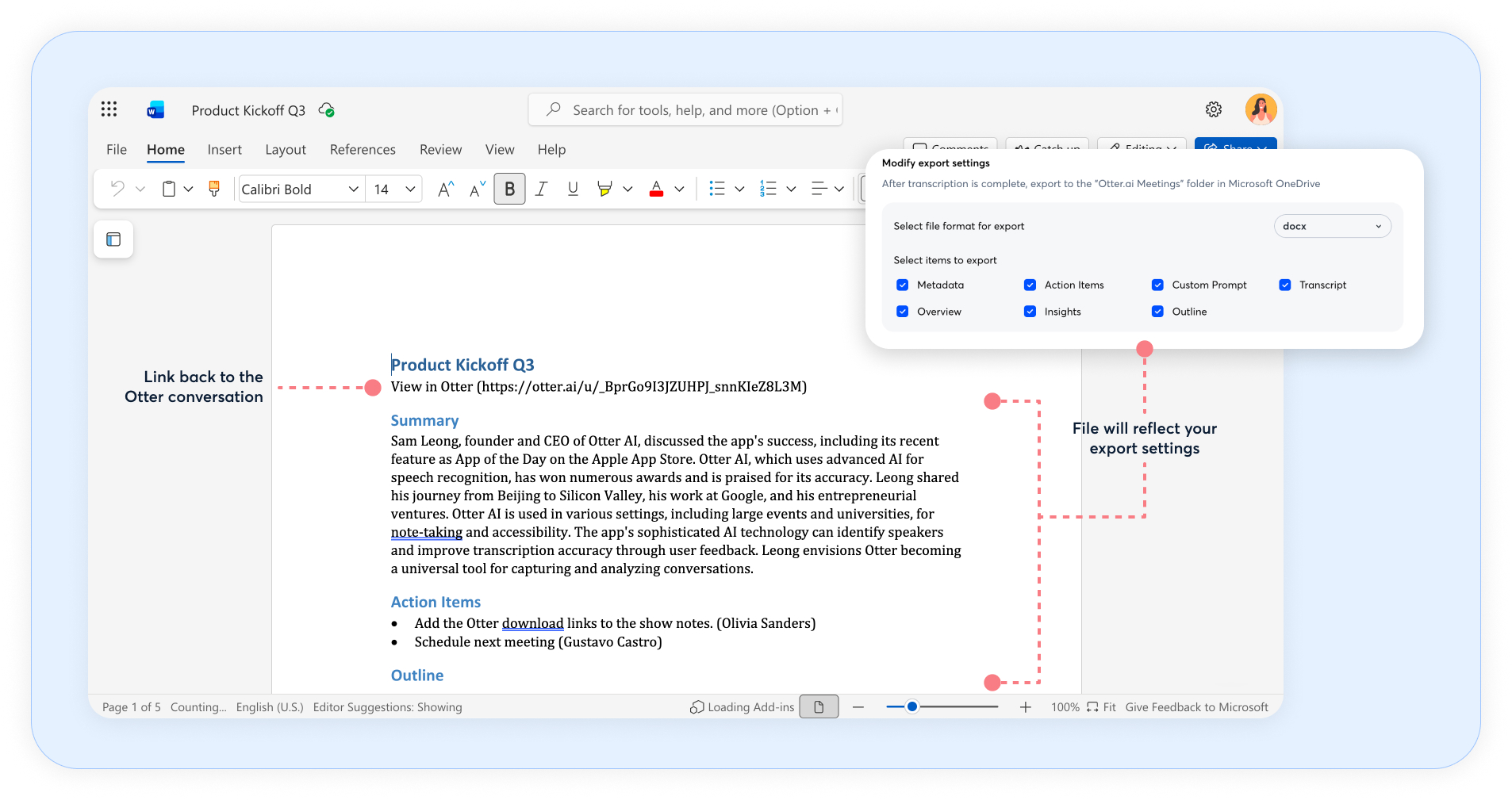Insert a bulleted list
Screen dimensions: 1512x800
click(x=717, y=189)
